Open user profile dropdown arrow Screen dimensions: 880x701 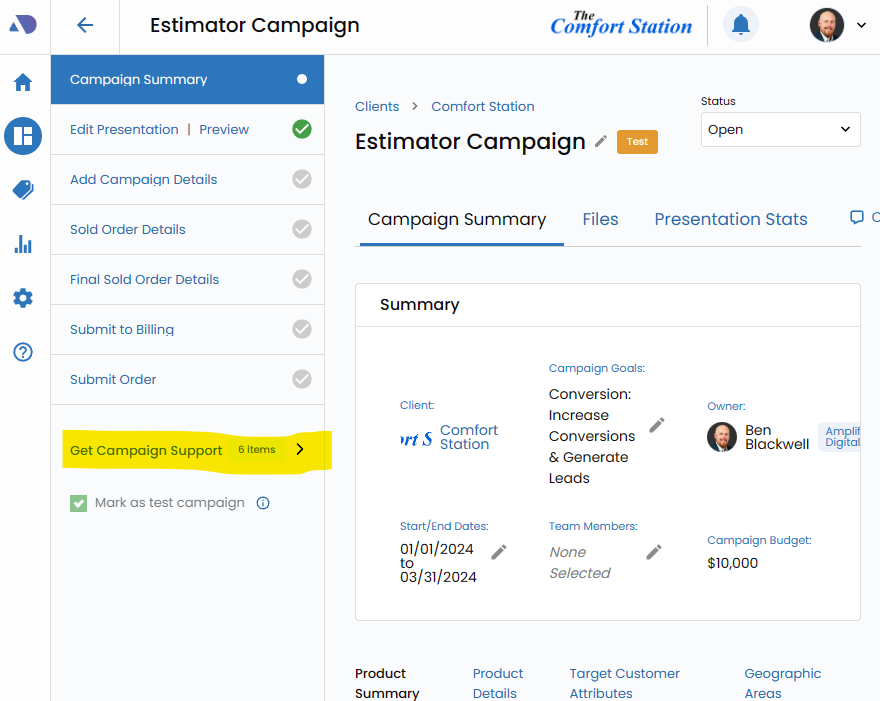point(861,25)
